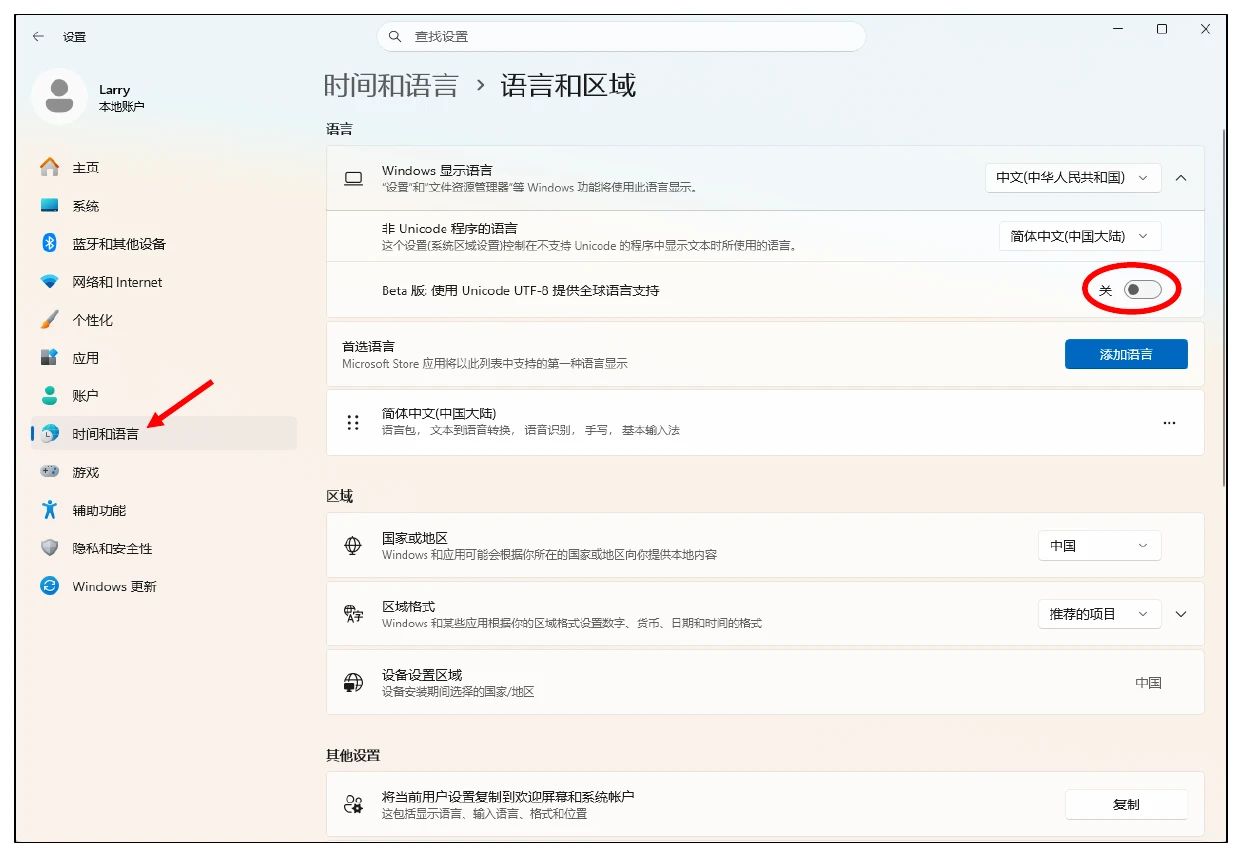
Task: Open the 区域格式 dropdown 推荐的项目
Action: [1099, 614]
